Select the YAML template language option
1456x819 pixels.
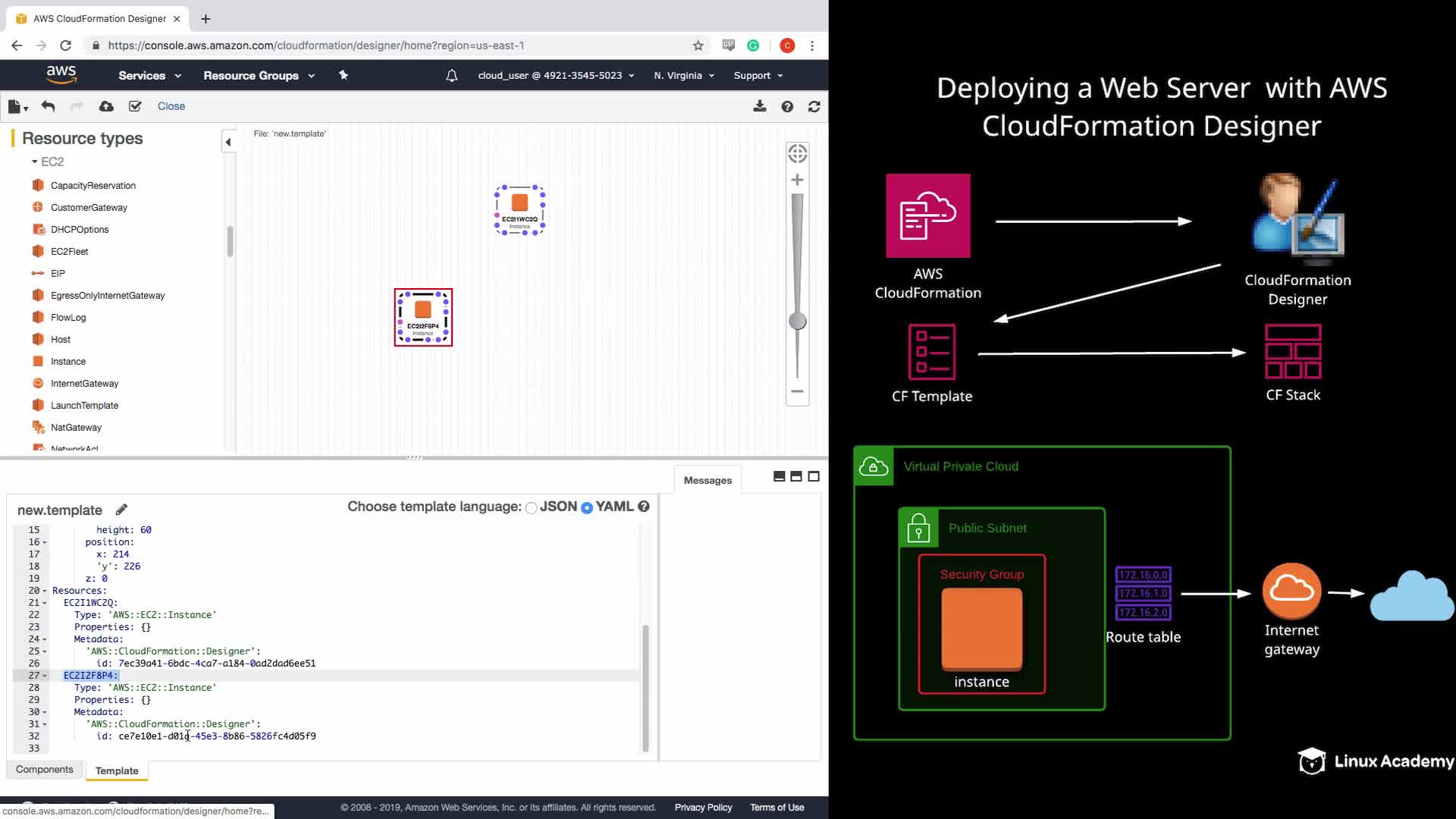(x=586, y=507)
